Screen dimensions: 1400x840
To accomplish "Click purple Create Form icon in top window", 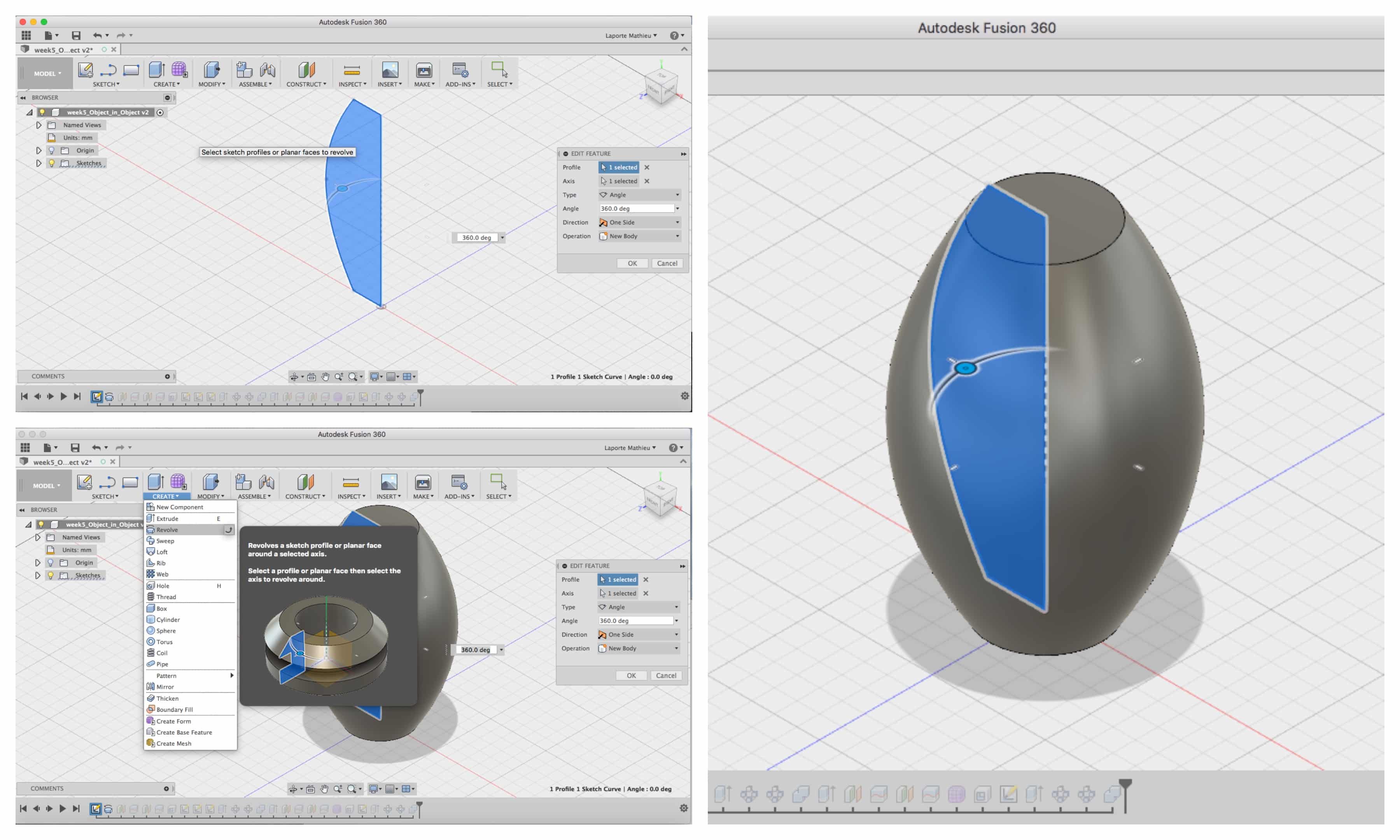I will [179, 70].
